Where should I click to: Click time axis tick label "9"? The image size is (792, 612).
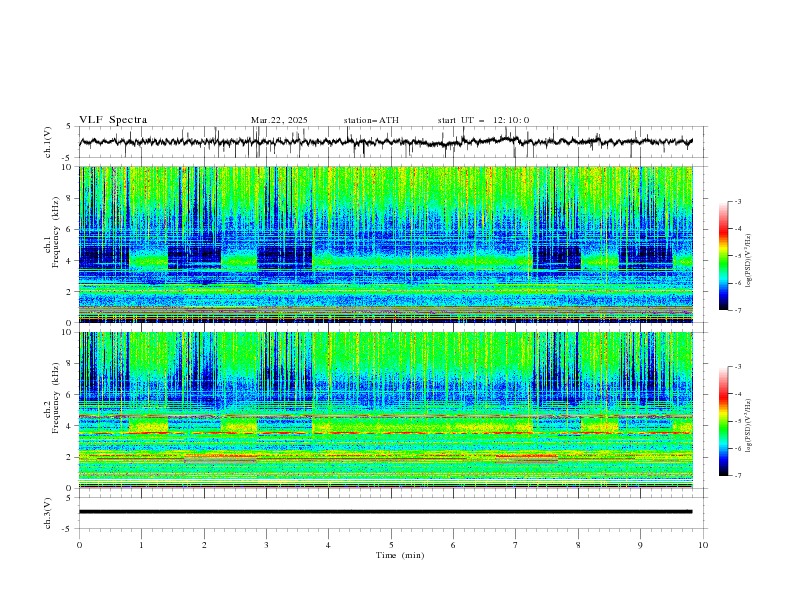coord(640,545)
